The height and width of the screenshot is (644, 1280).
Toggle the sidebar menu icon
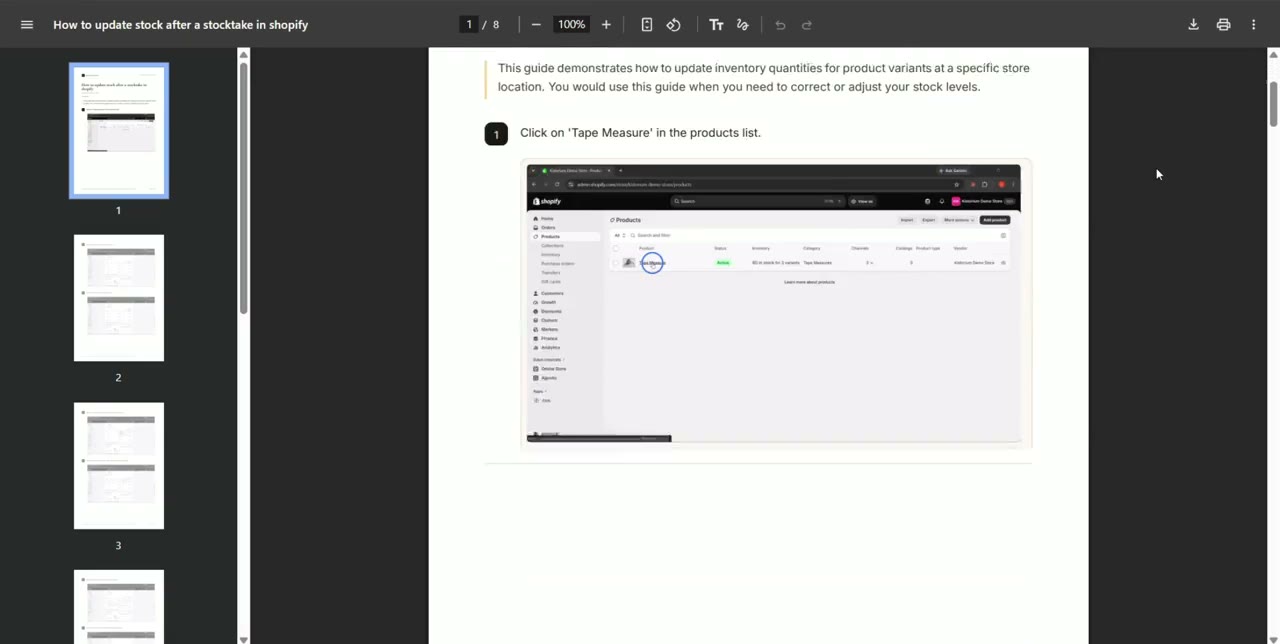point(27,24)
